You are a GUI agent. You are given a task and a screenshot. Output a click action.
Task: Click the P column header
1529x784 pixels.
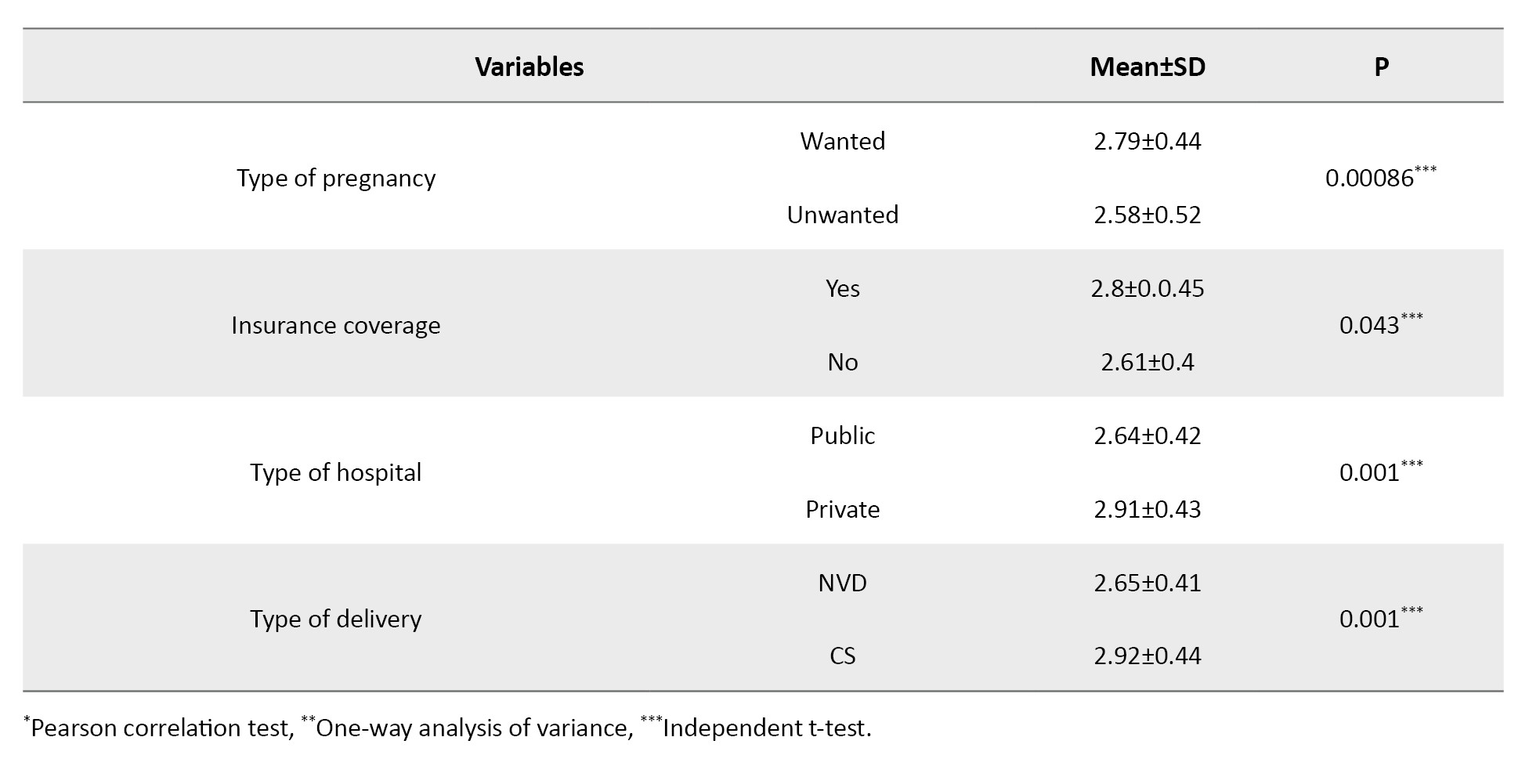[1381, 67]
